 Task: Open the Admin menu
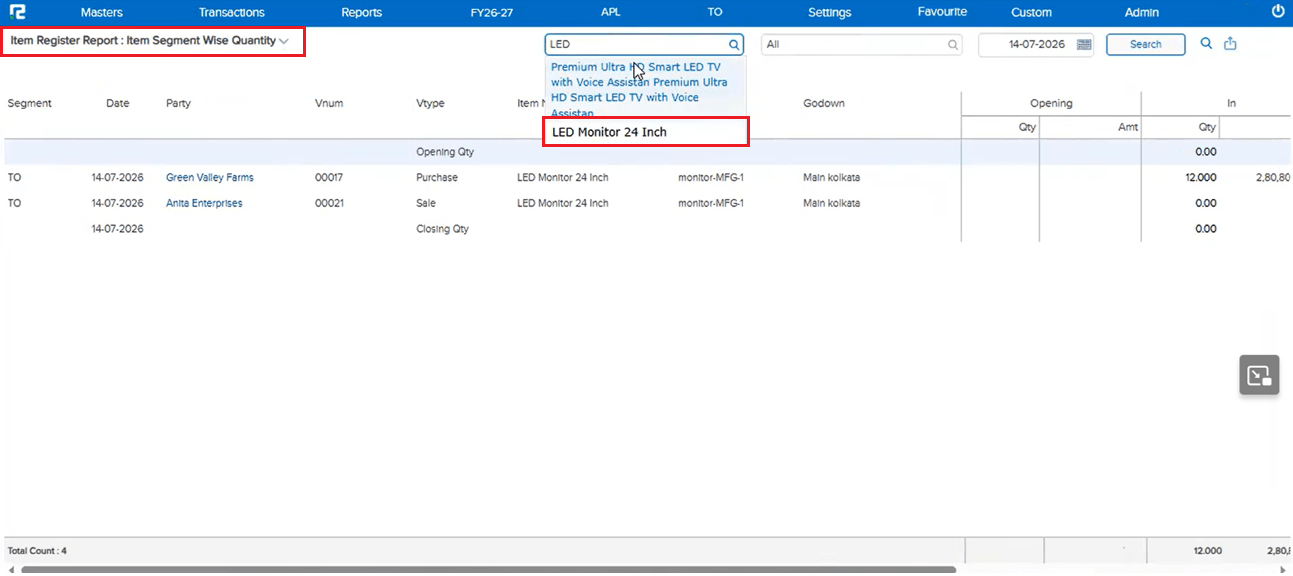pyautogui.click(x=1142, y=13)
